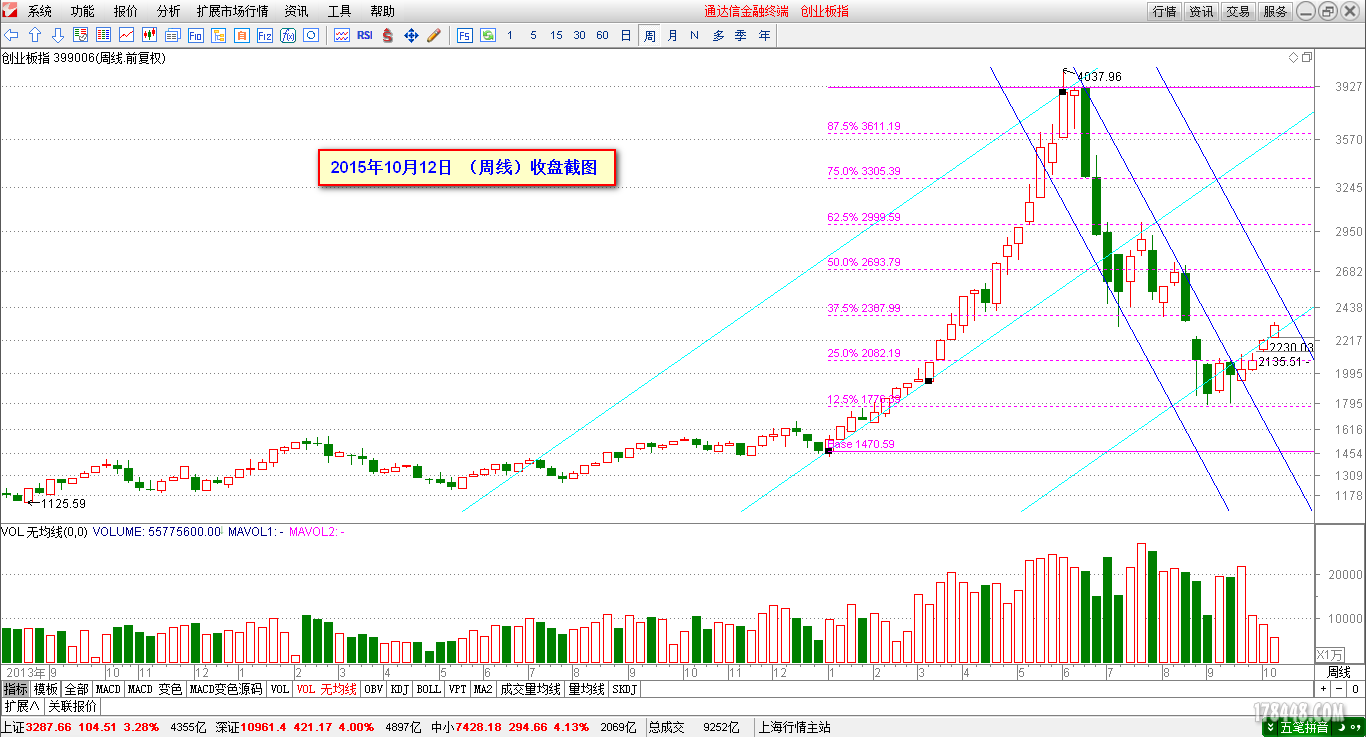Click 上海行情主站 in status bar
The image size is (1366, 737).
(x=795, y=727)
